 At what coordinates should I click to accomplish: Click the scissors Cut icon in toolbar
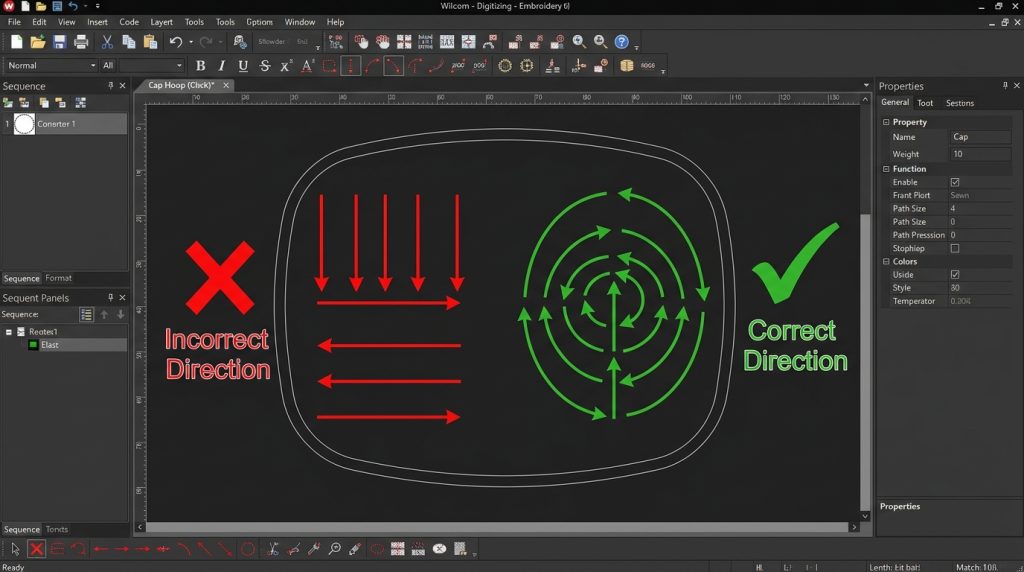pyautogui.click(x=107, y=42)
